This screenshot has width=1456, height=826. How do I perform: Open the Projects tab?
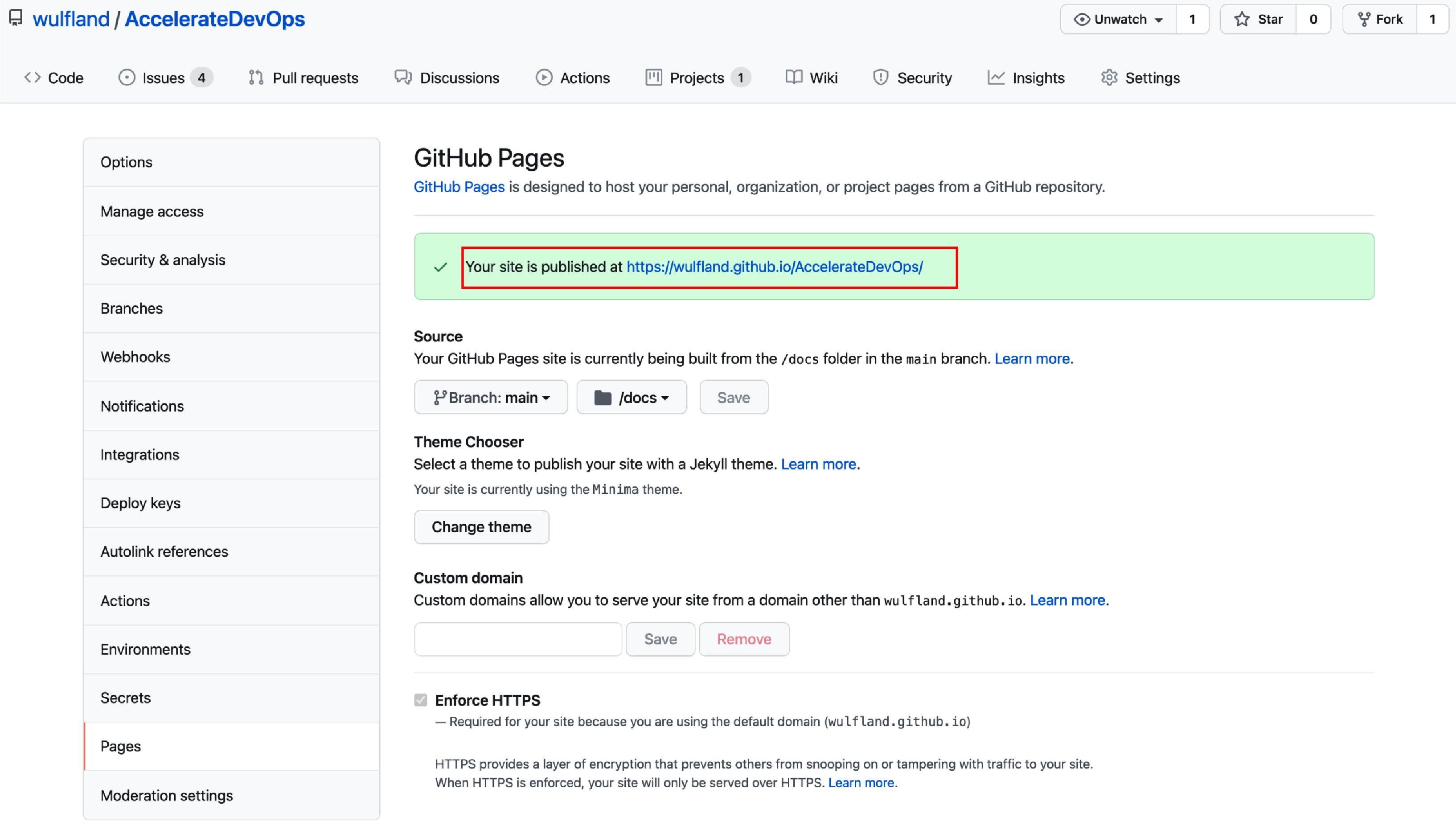click(x=698, y=77)
